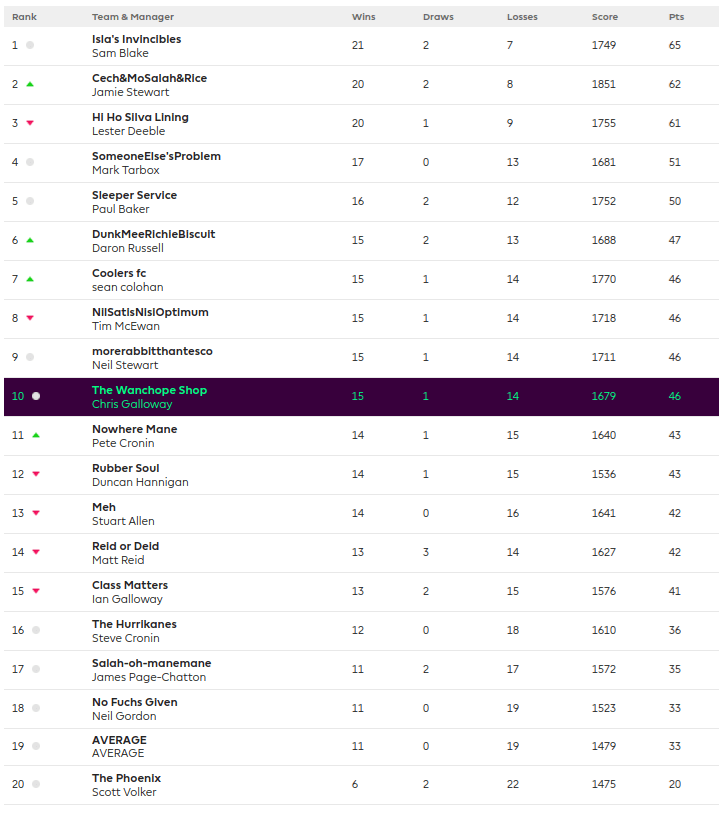Open The Wanchope Shop team
This screenshot has height=813, width=719.
[x=149, y=390]
